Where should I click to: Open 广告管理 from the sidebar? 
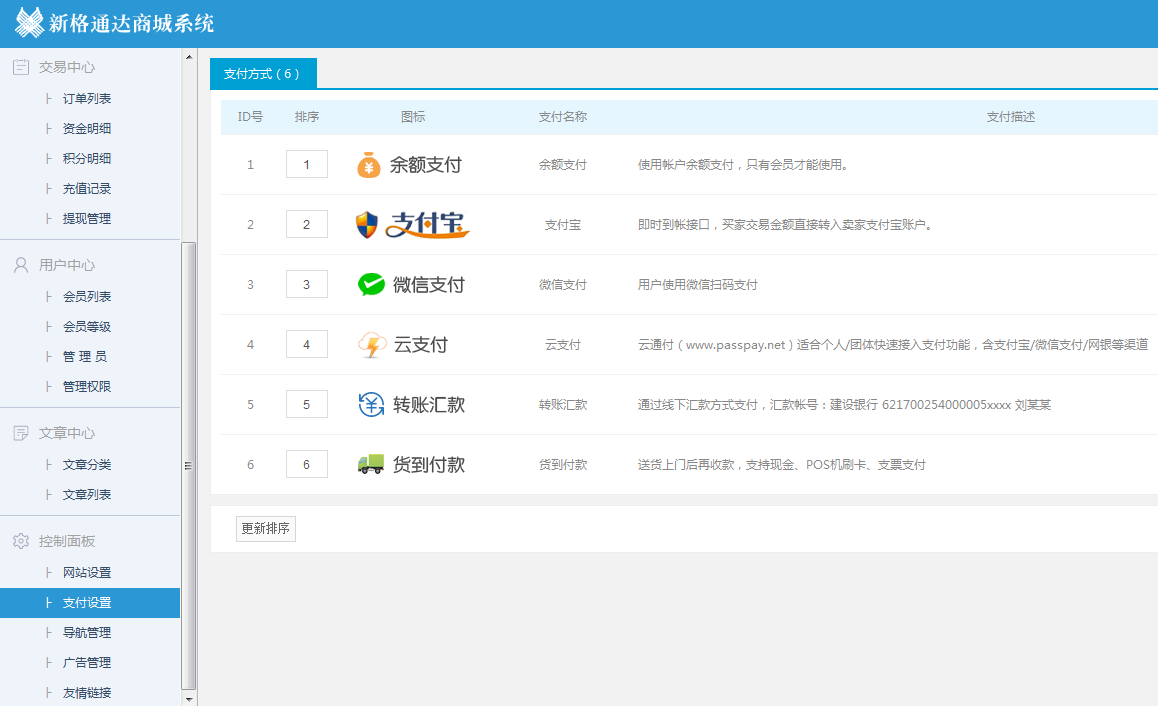(87, 663)
